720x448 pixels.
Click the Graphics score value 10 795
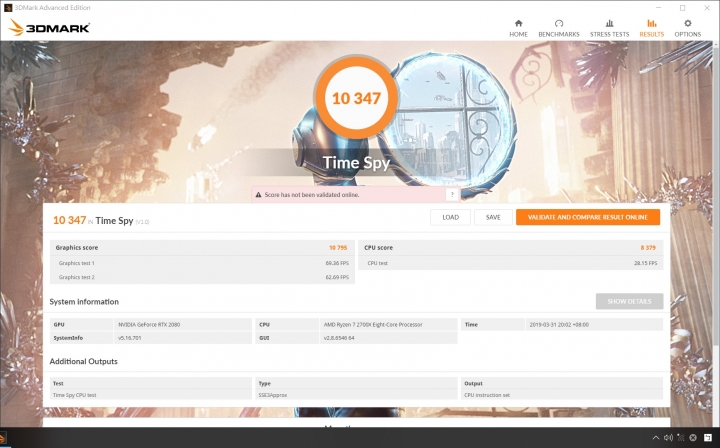[338, 248]
